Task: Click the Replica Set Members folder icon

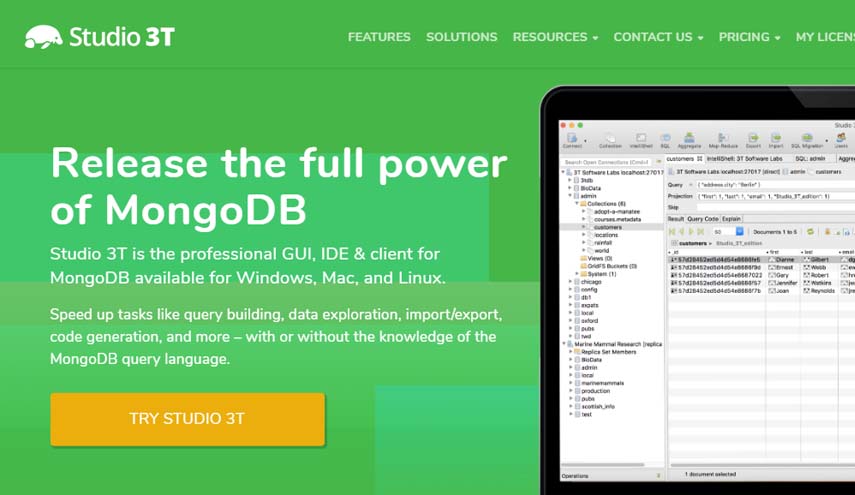Action: 577,352
